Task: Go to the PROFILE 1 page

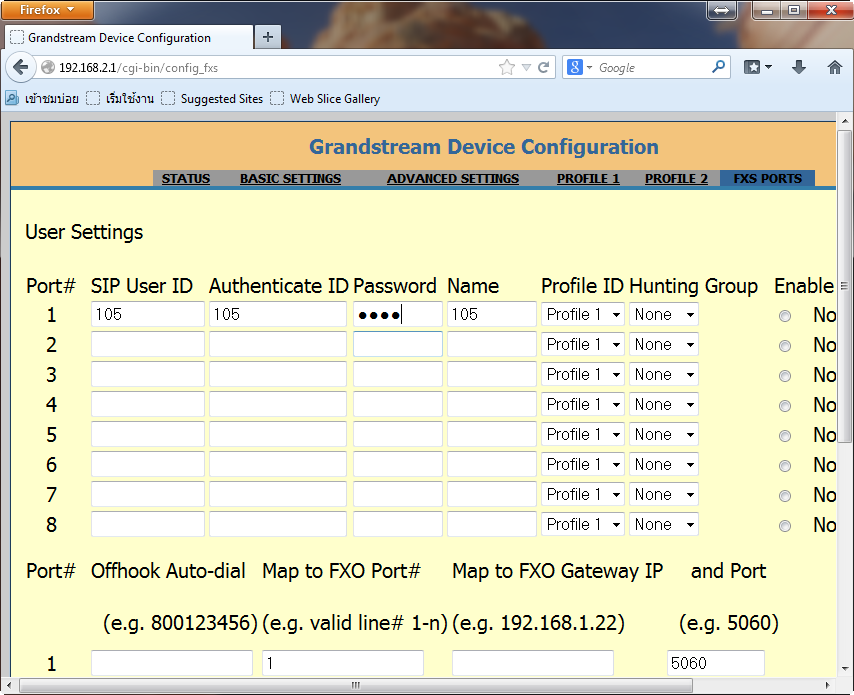Action: (x=588, y=179)
